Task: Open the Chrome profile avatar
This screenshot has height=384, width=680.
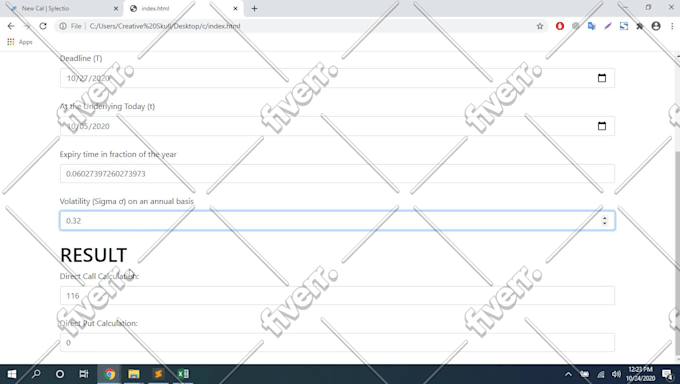Action: click(x=656, y=26)
